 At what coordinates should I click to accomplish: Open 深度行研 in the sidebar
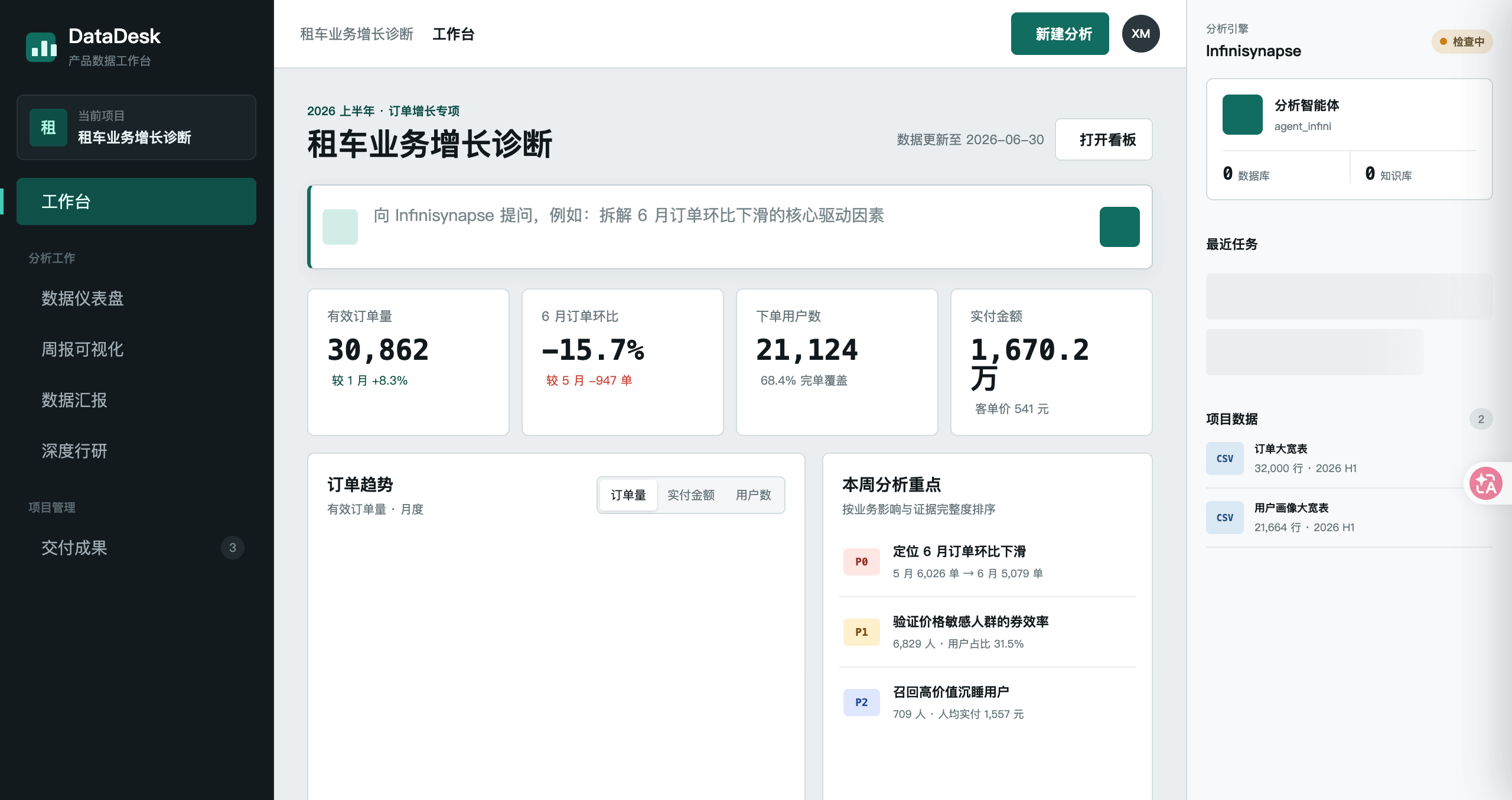136,451
